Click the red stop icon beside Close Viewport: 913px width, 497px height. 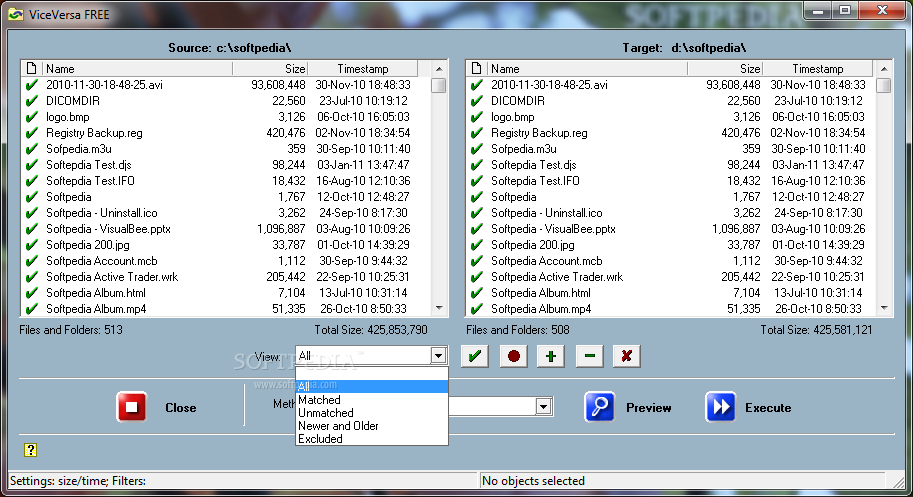point(132,407)
